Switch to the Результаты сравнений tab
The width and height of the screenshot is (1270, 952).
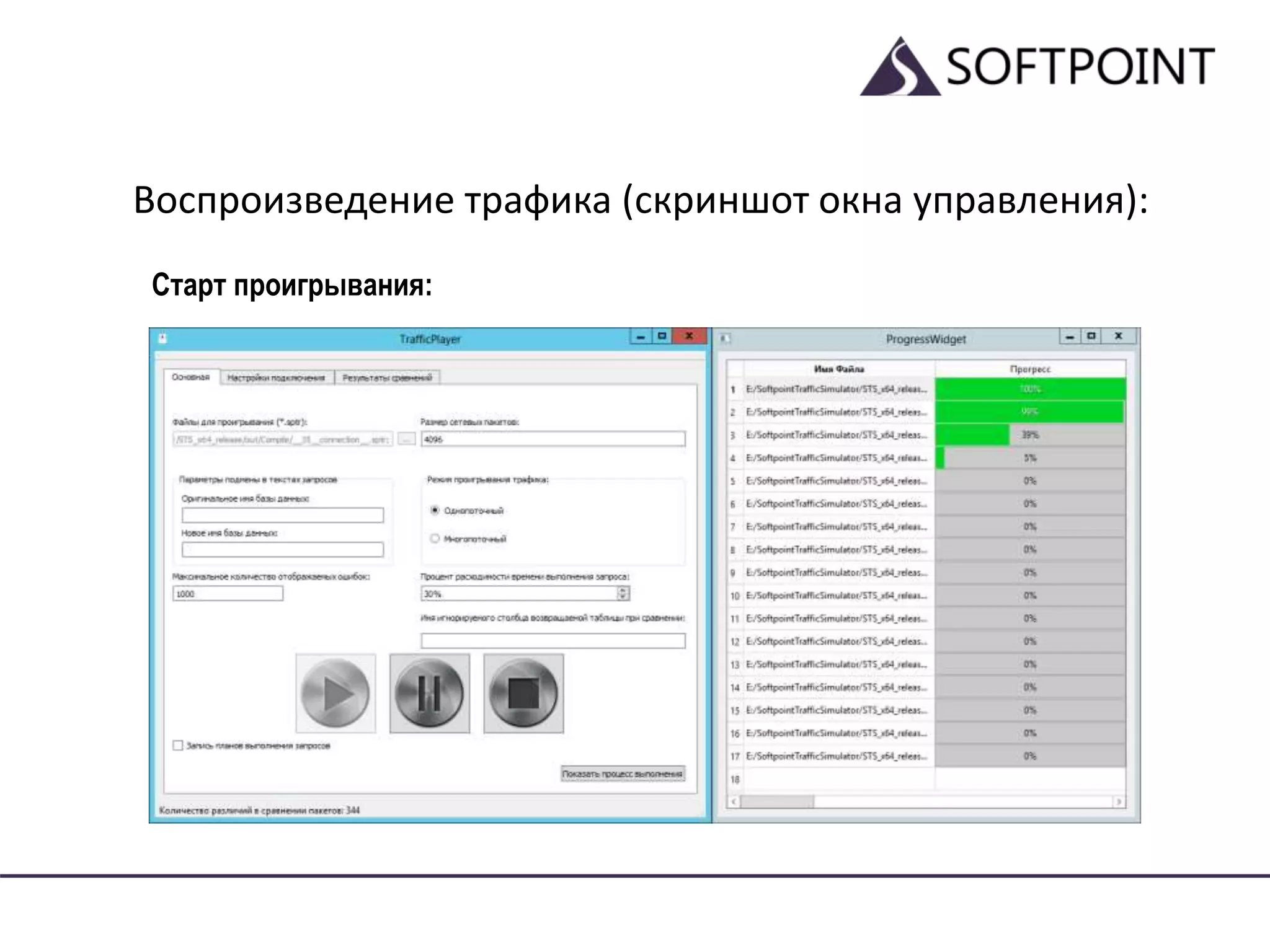click(388, 377)
